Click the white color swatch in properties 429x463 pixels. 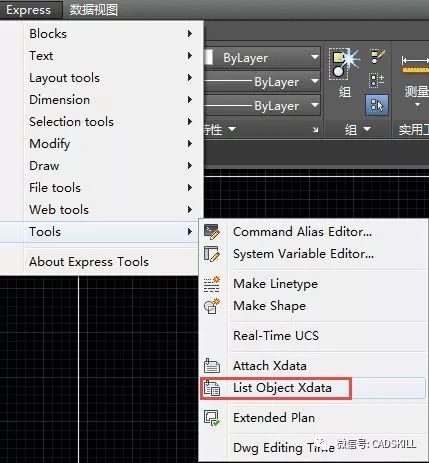point(209,58)
